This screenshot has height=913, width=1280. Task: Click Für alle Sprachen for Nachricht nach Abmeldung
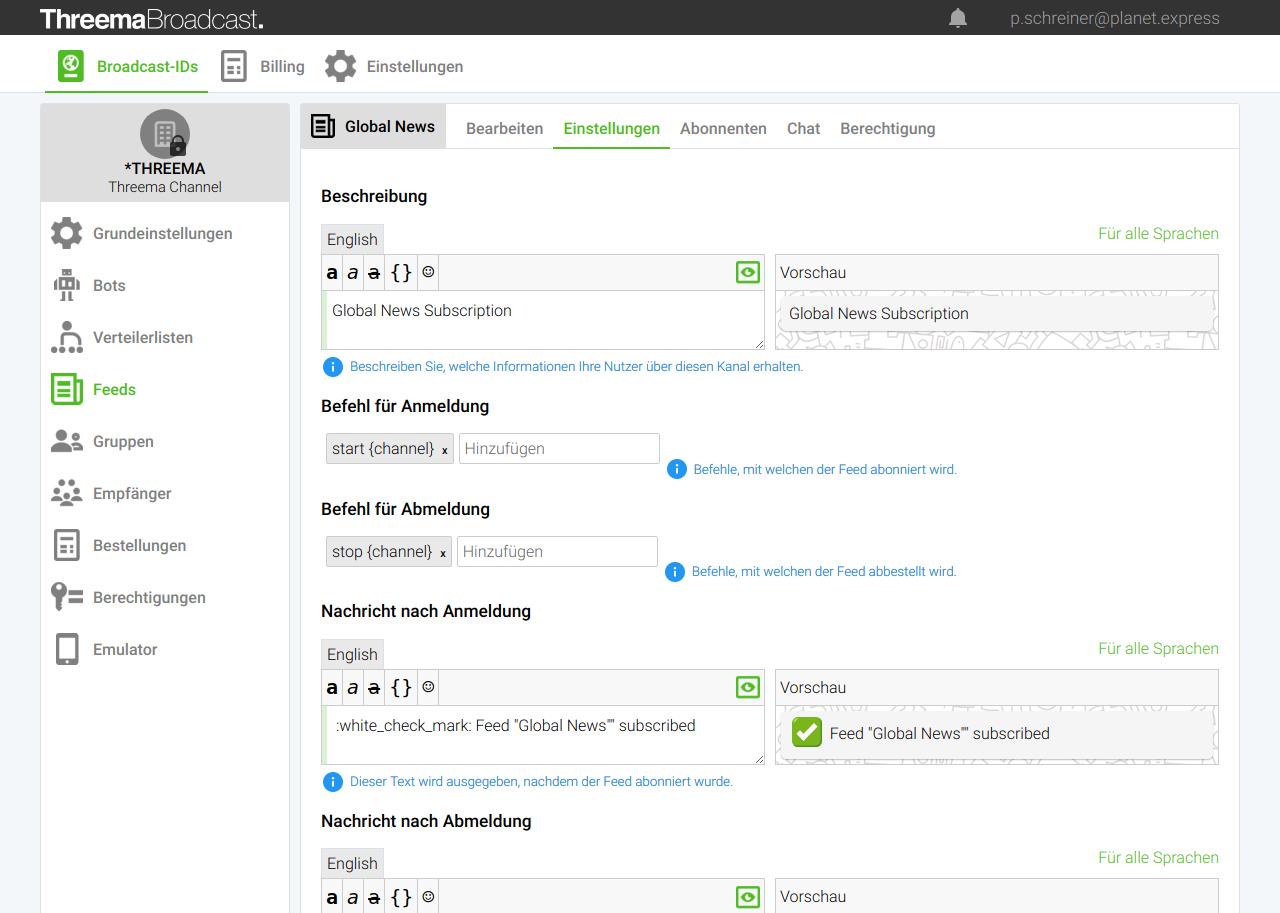click(1158, 857)
